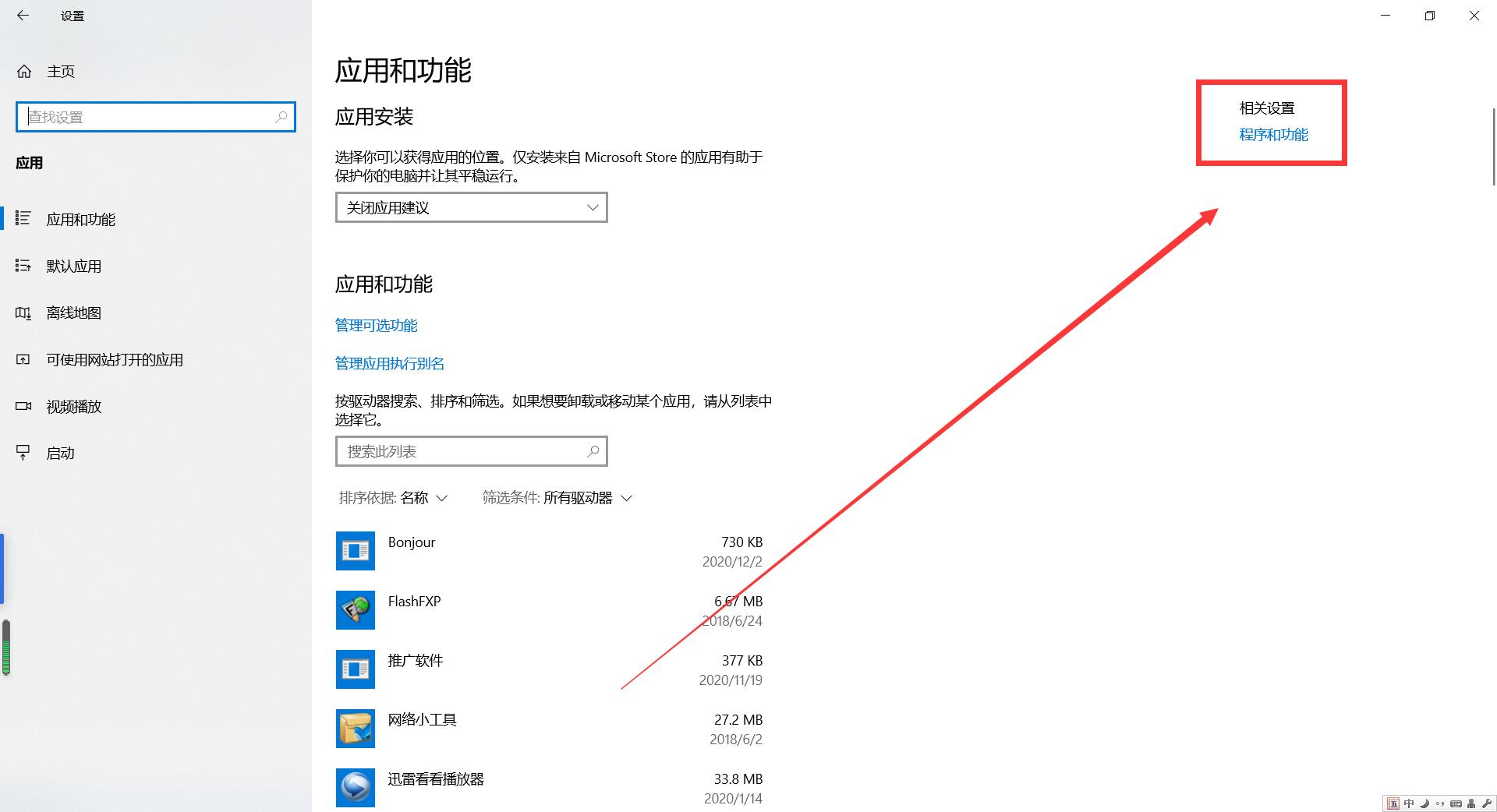The width and height of the screenshot is (1497, 812).
Task: Toggle full/half width with the moon icon
Action: [1424, 803]
